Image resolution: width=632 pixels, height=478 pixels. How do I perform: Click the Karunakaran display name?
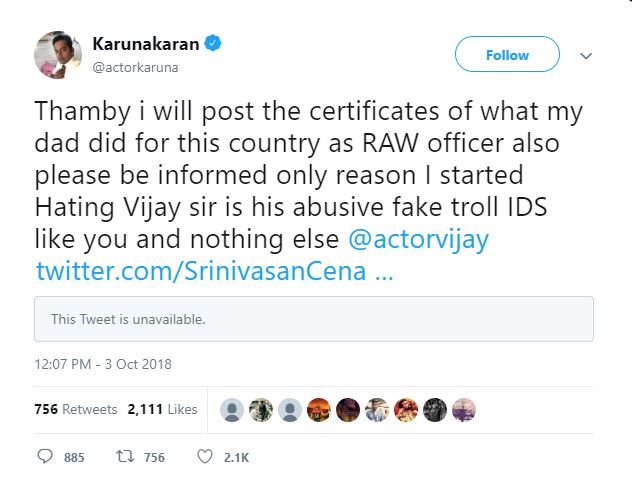146,44
